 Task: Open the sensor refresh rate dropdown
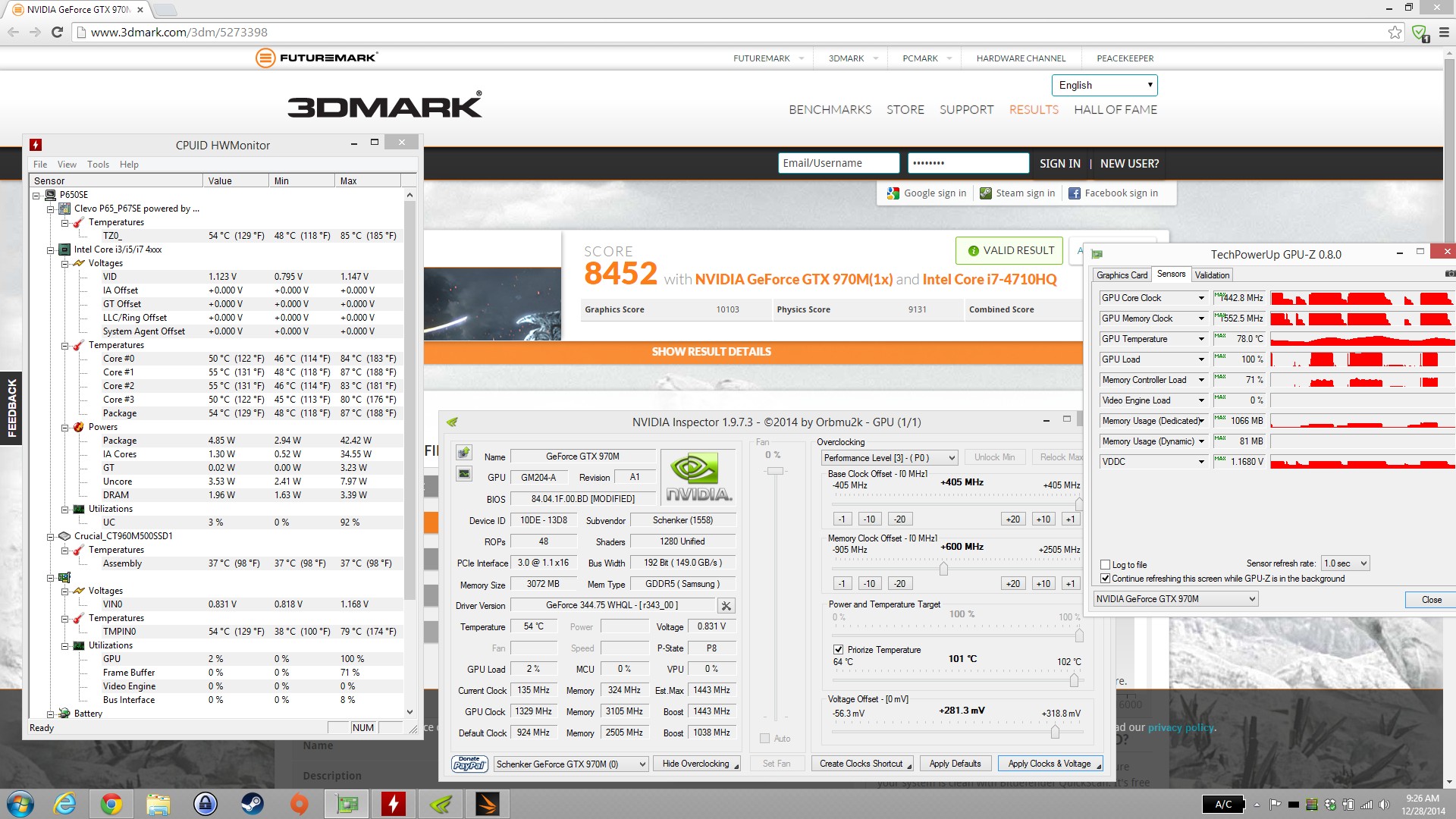(x=1345, y=563)
